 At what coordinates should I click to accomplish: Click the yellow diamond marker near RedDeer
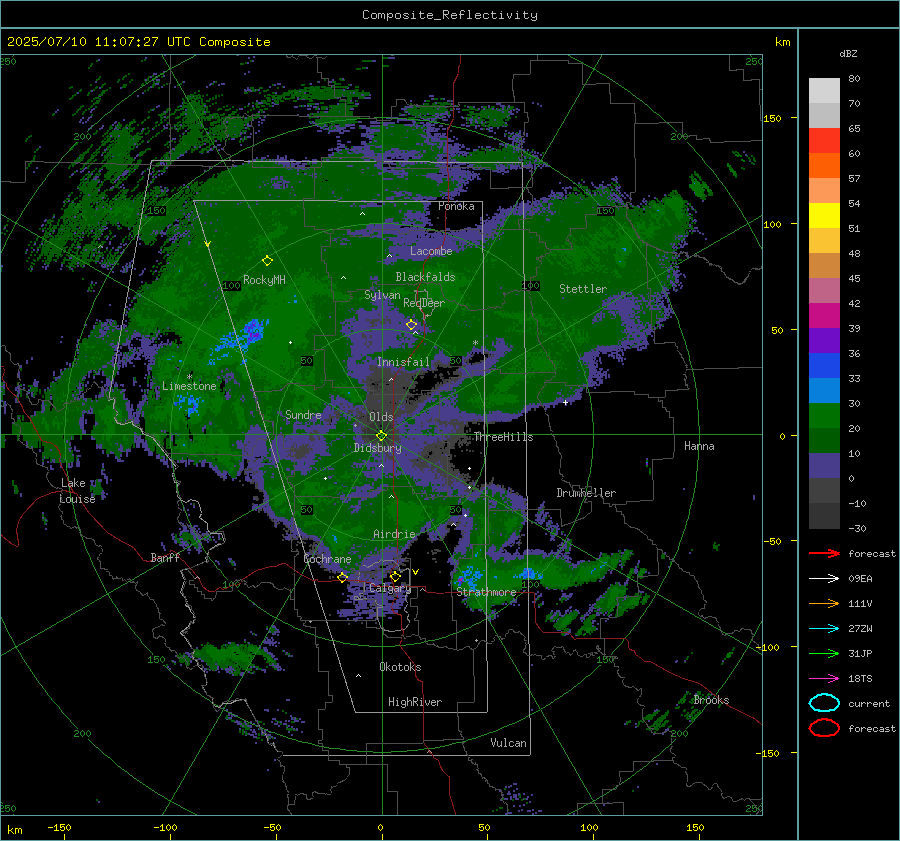pyautogui.click(x=412, y=325)
